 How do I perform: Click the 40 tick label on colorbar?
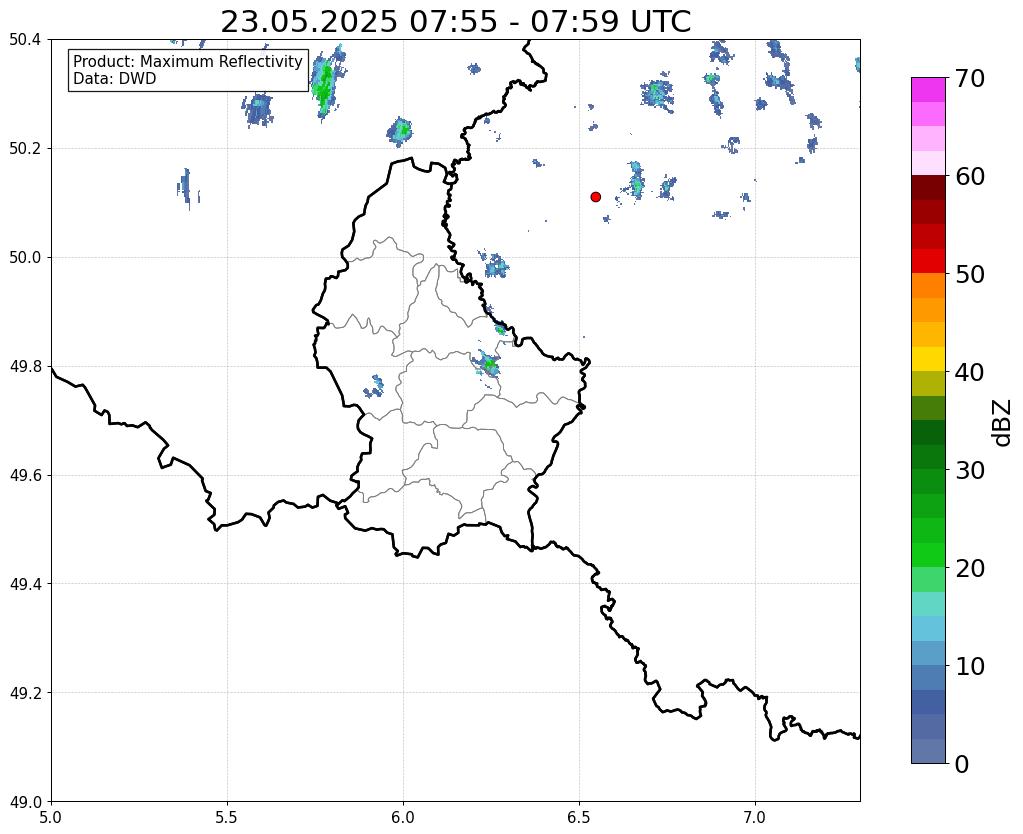[x=970, y=372]
